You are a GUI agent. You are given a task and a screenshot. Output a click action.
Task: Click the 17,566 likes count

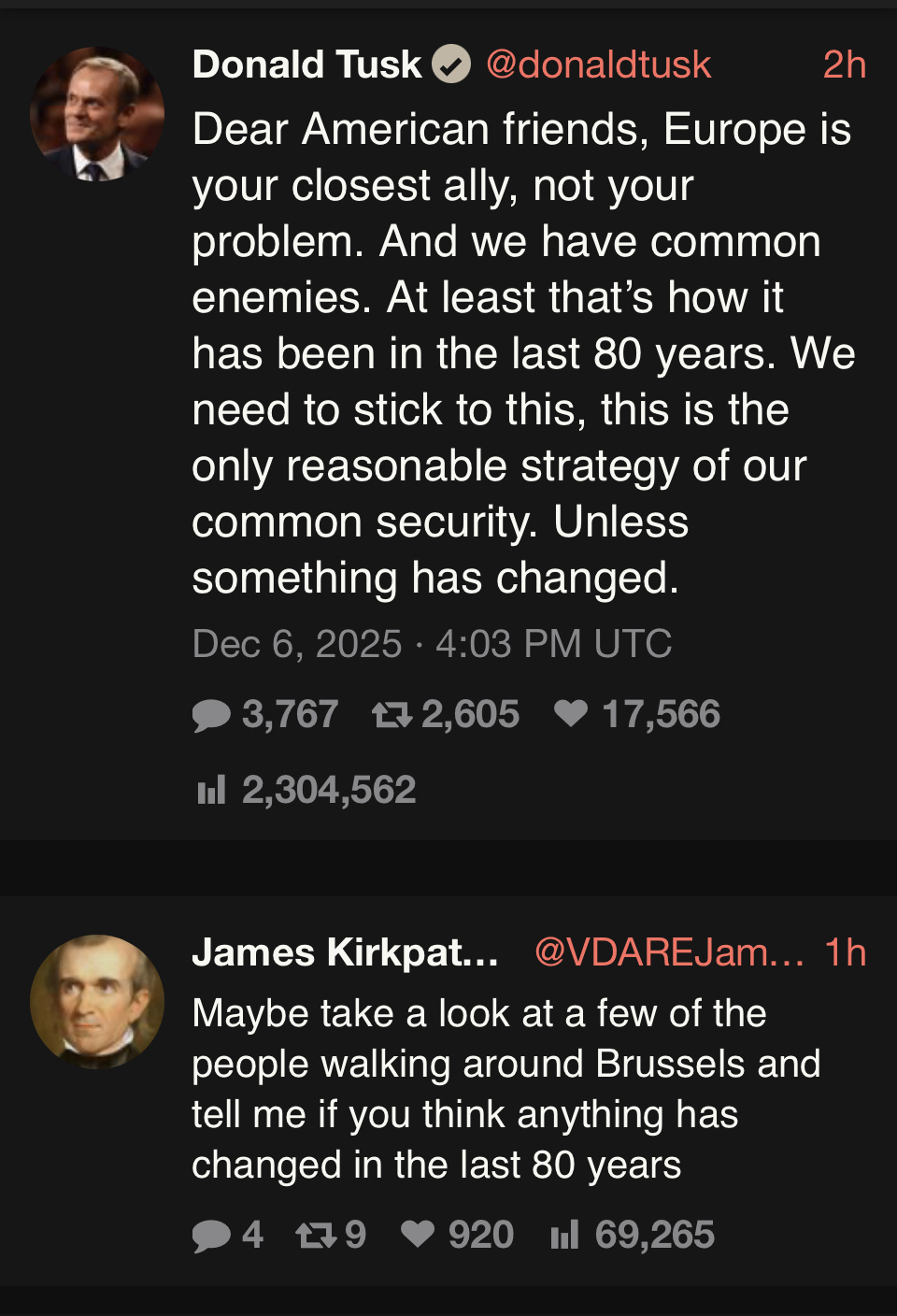tap(661, 715)
